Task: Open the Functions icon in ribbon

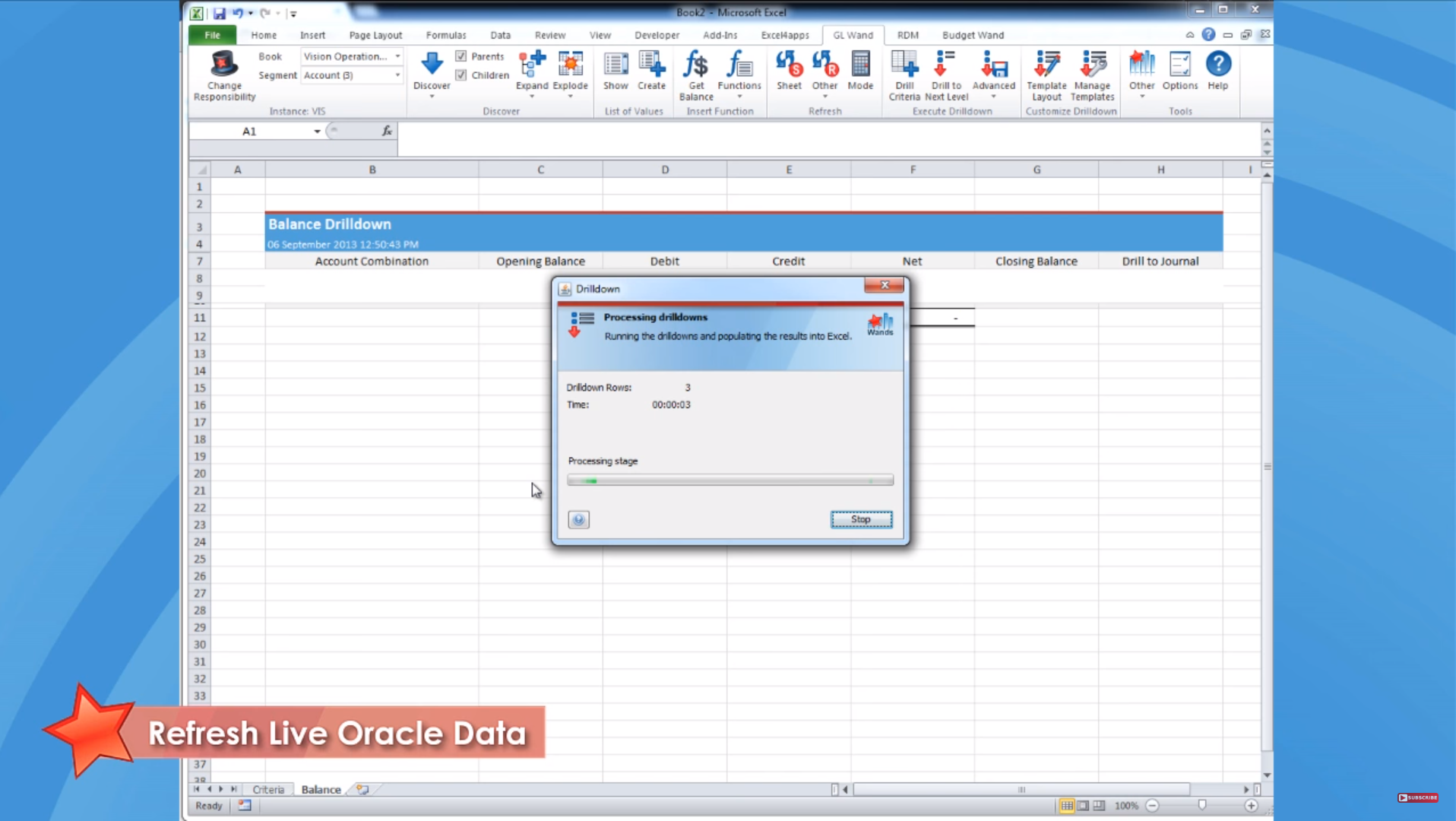Action: click(x=739, y=64)
